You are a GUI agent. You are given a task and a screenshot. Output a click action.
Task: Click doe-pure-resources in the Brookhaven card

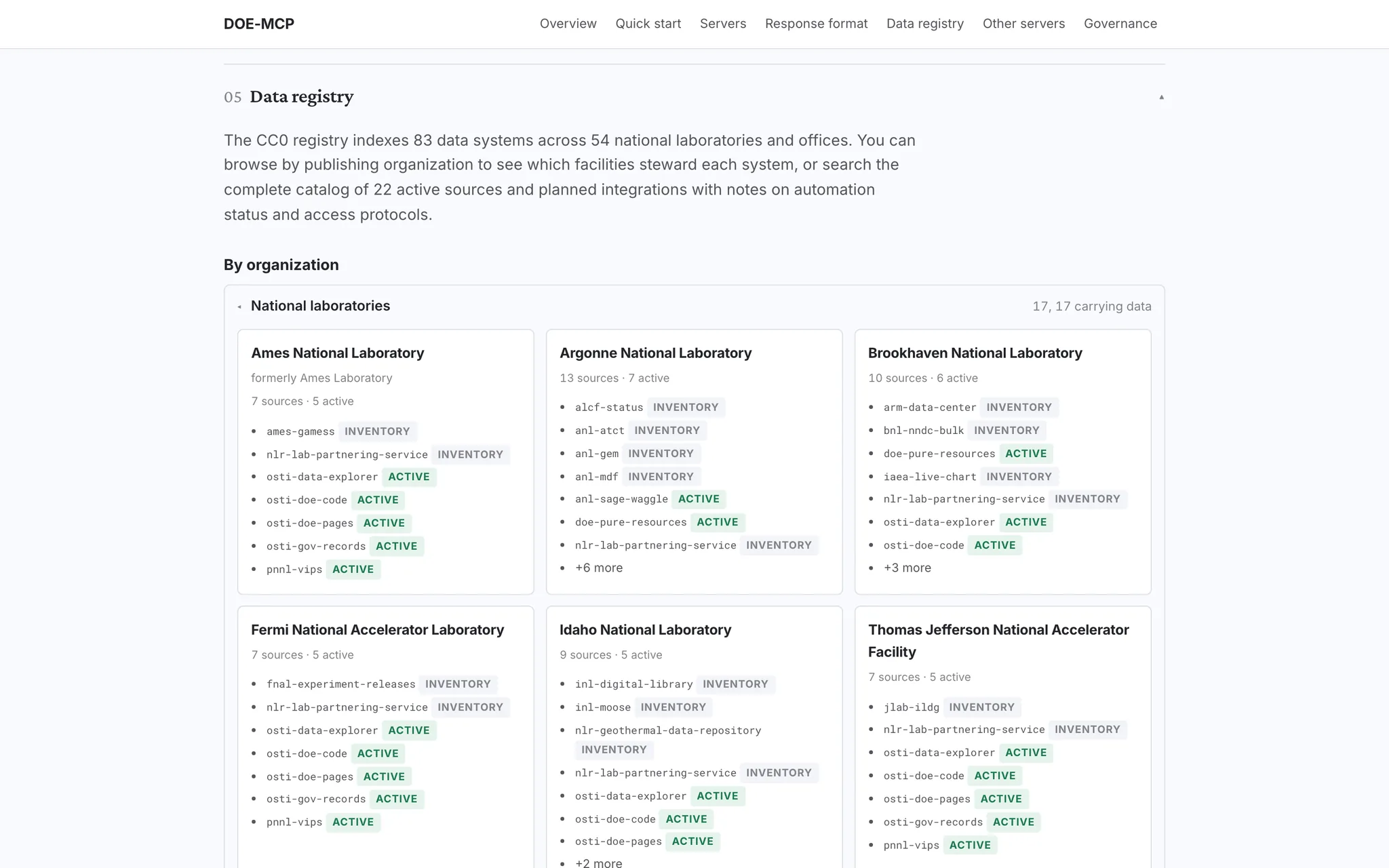[939, 454]
